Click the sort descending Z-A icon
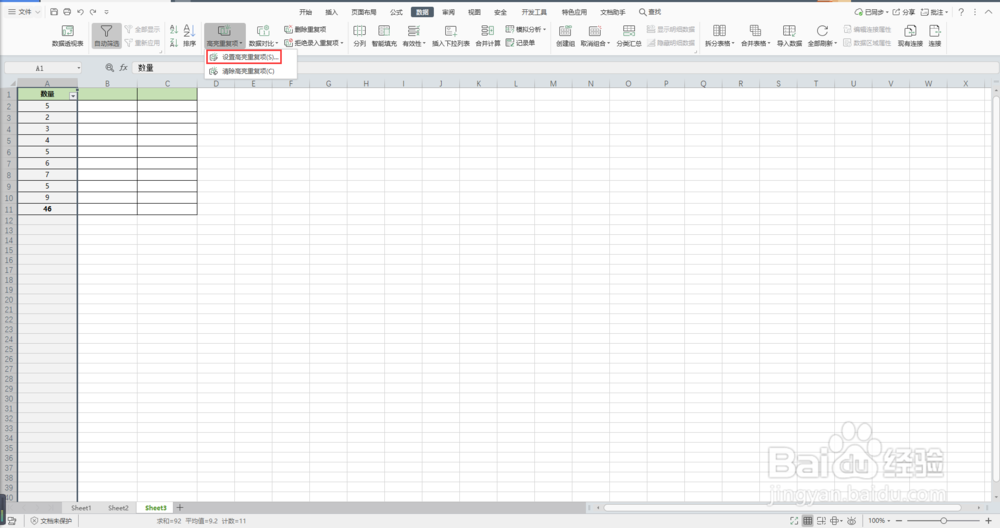The width and height of the screenshot is (1000, 528). (x=173, y=43)
